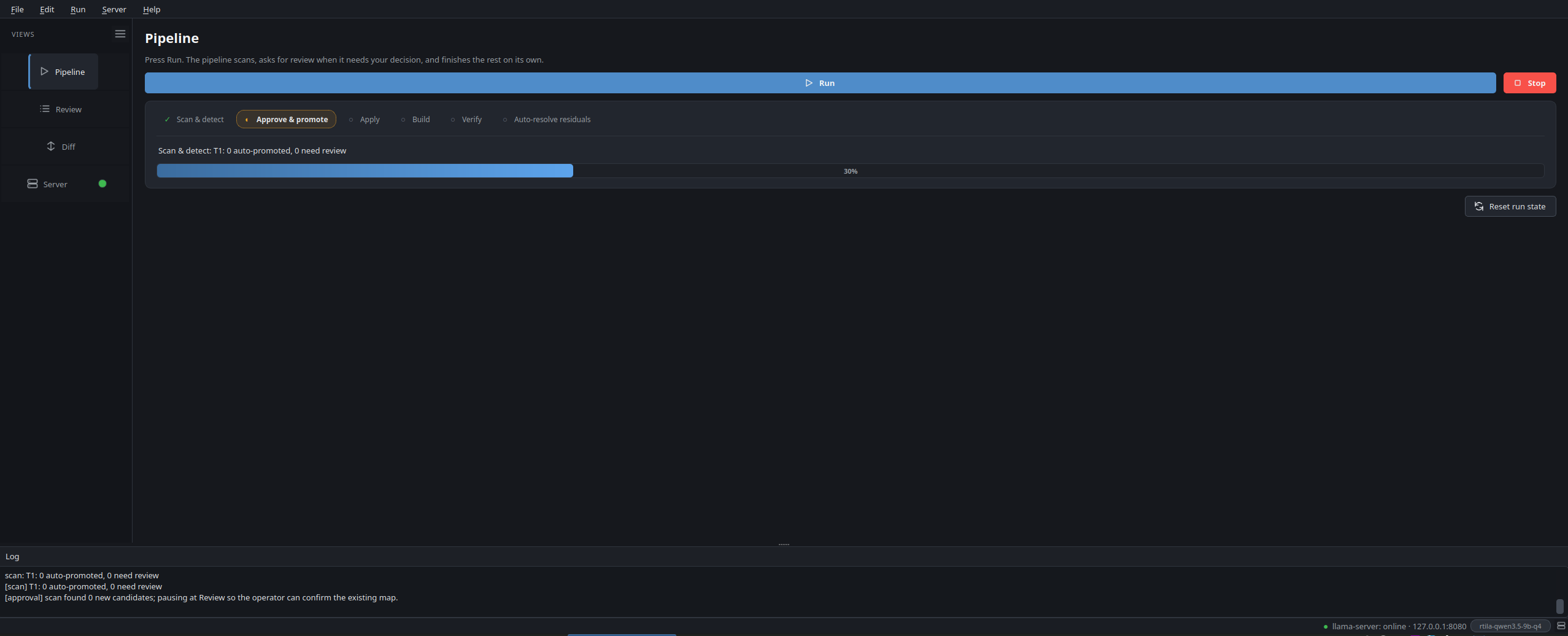Click the 'scan: T1: 0 auto-promoted' first log line
This screenshot has height=636, width=1568.
click(82, 575)
